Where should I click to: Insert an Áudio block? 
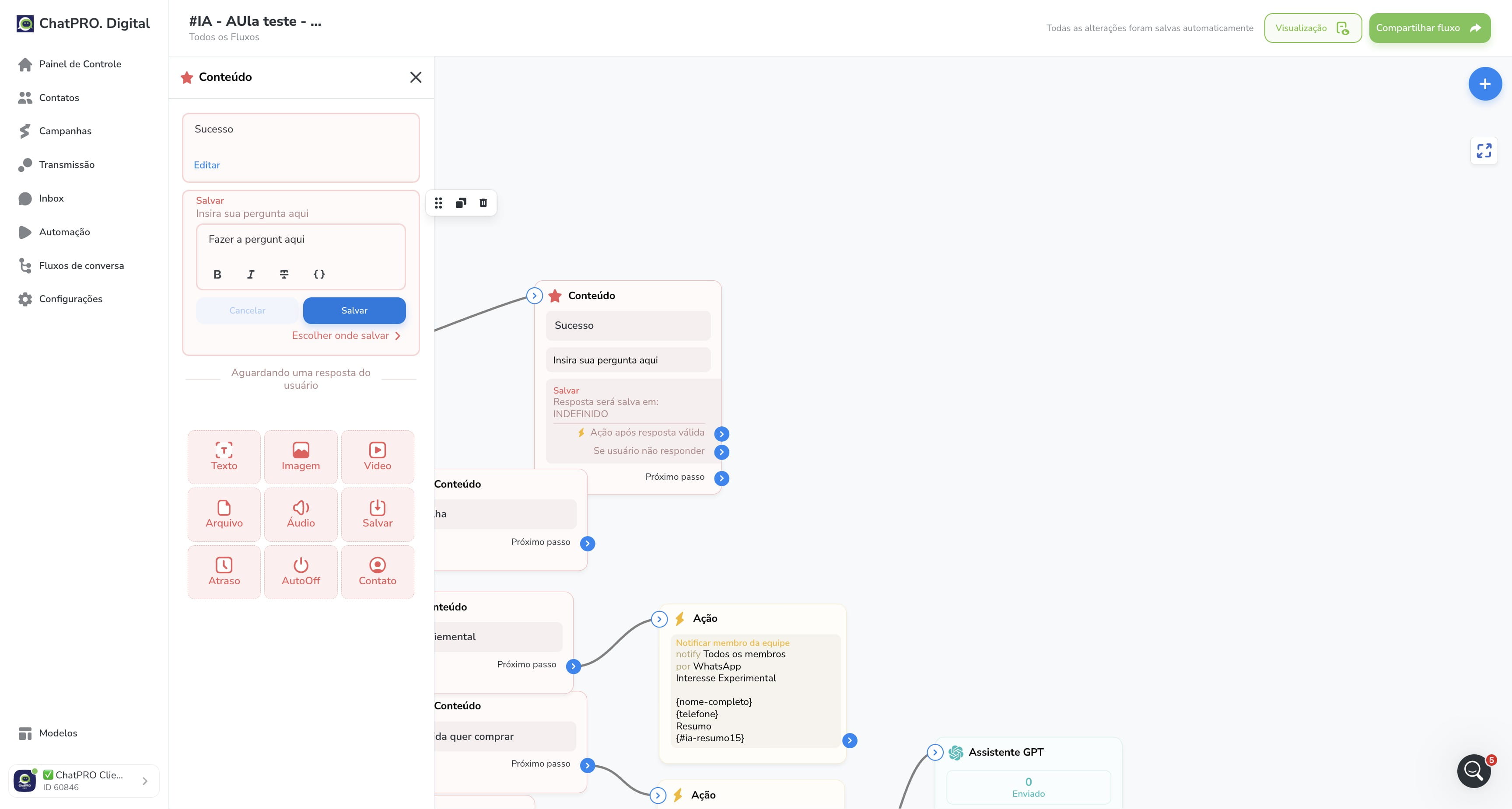(x=301, y=514)
